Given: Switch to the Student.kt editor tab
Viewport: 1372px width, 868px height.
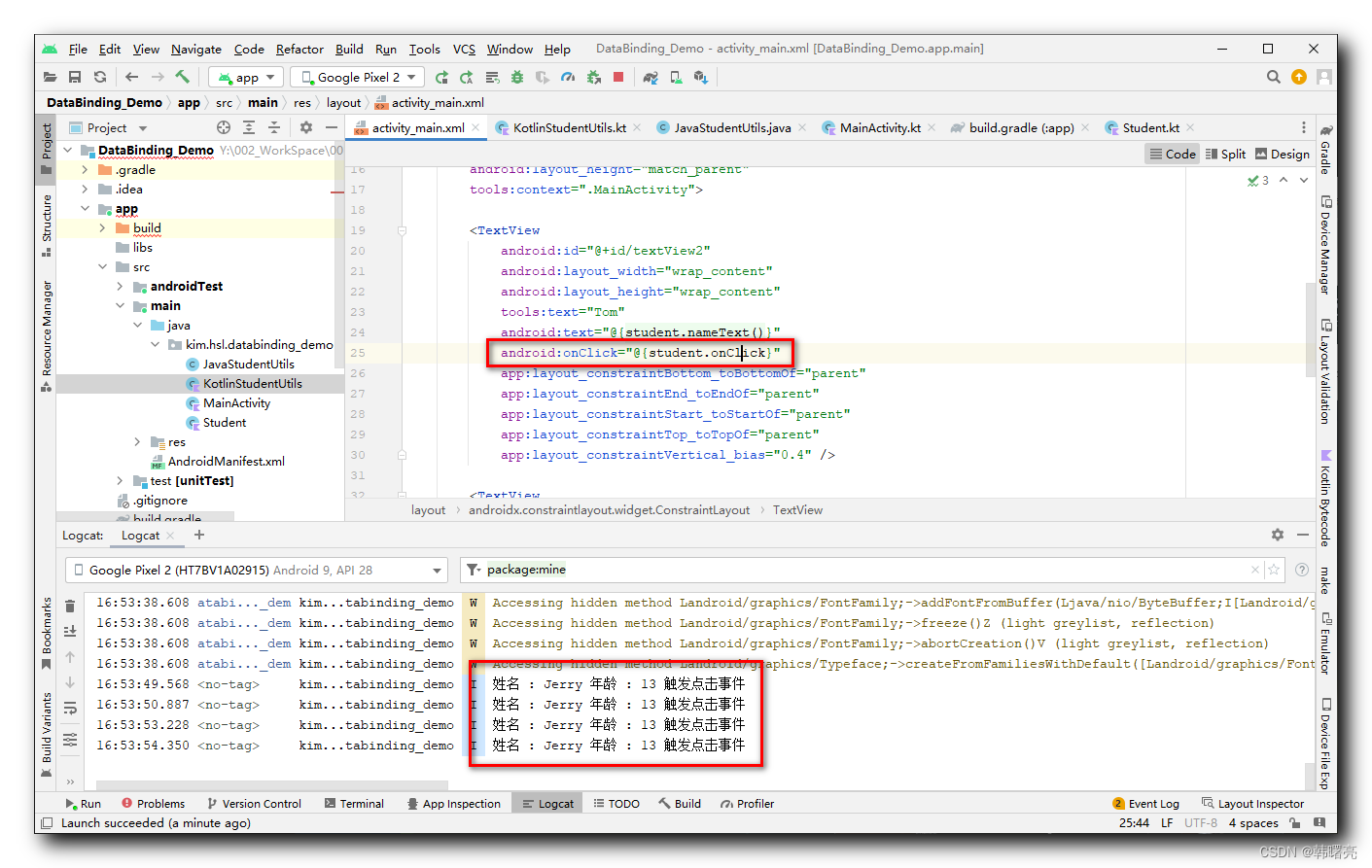Looking at the screenshot, I should [x=1150, y=127].
